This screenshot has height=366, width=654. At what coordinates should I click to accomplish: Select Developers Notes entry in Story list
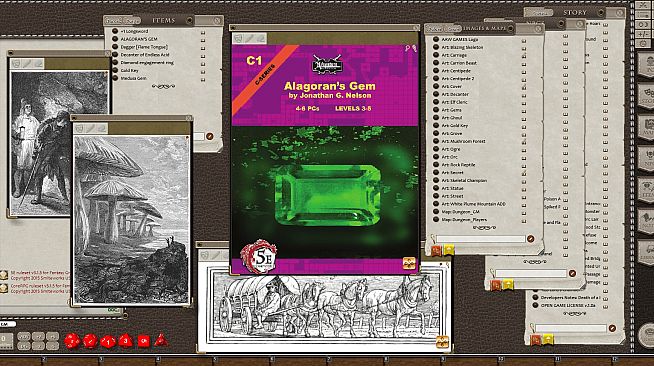click(570, 297)
